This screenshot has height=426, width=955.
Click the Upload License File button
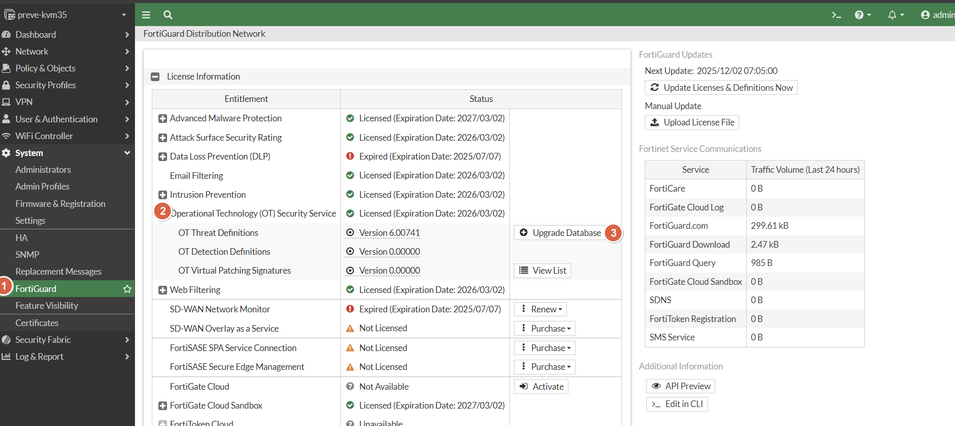pos(692,122)
